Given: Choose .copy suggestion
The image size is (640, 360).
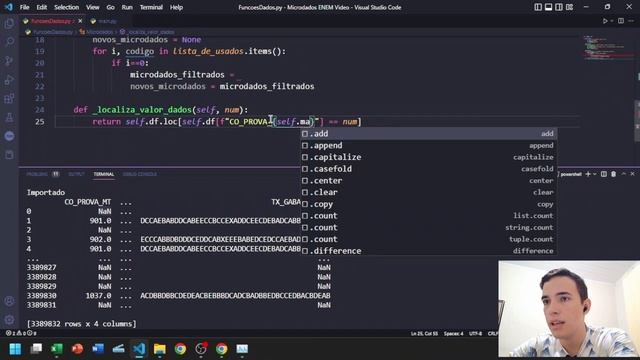Looking at the screenshot, I should [x=429, y=204].
